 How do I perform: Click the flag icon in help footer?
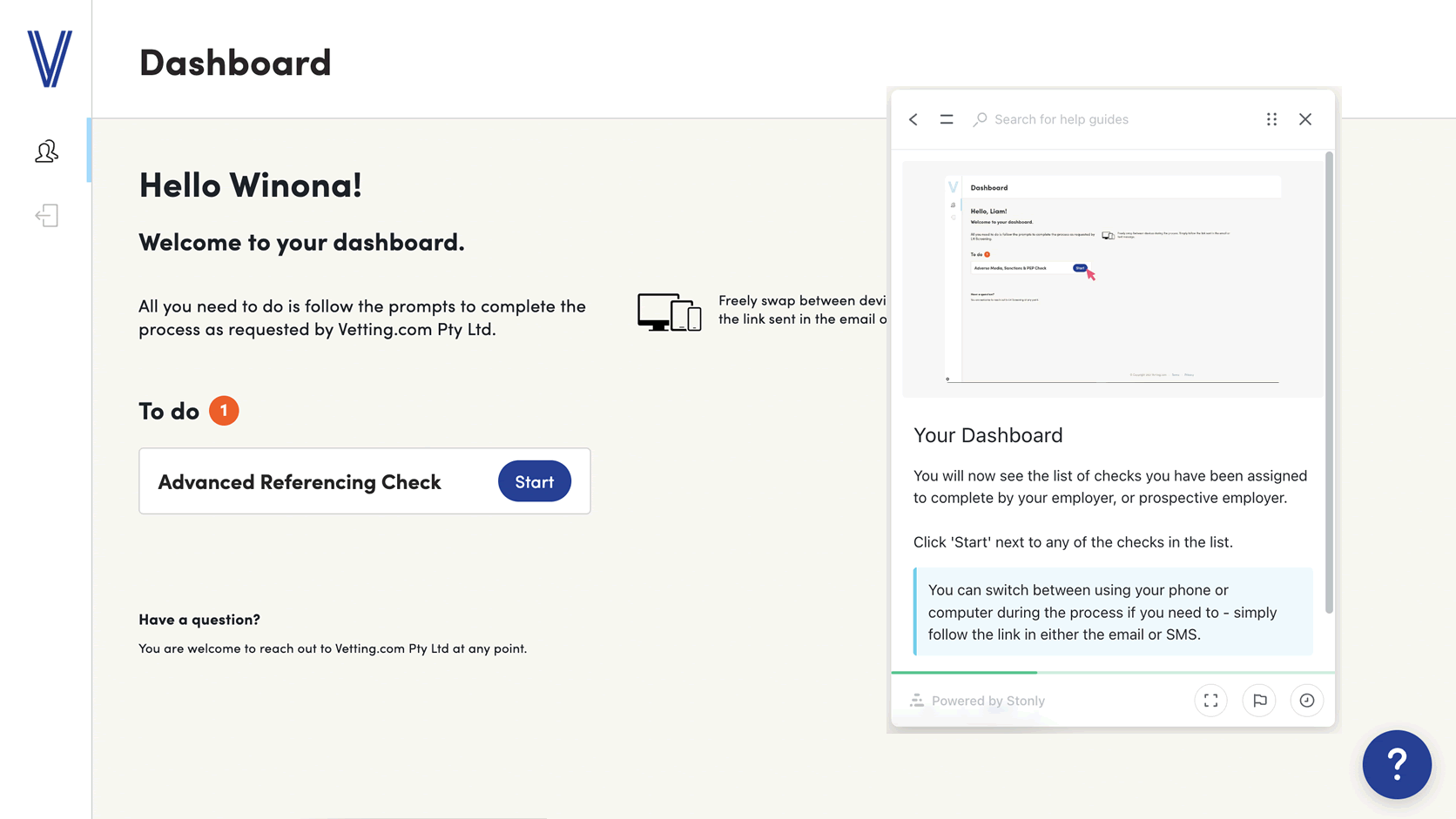point(1259,701)
